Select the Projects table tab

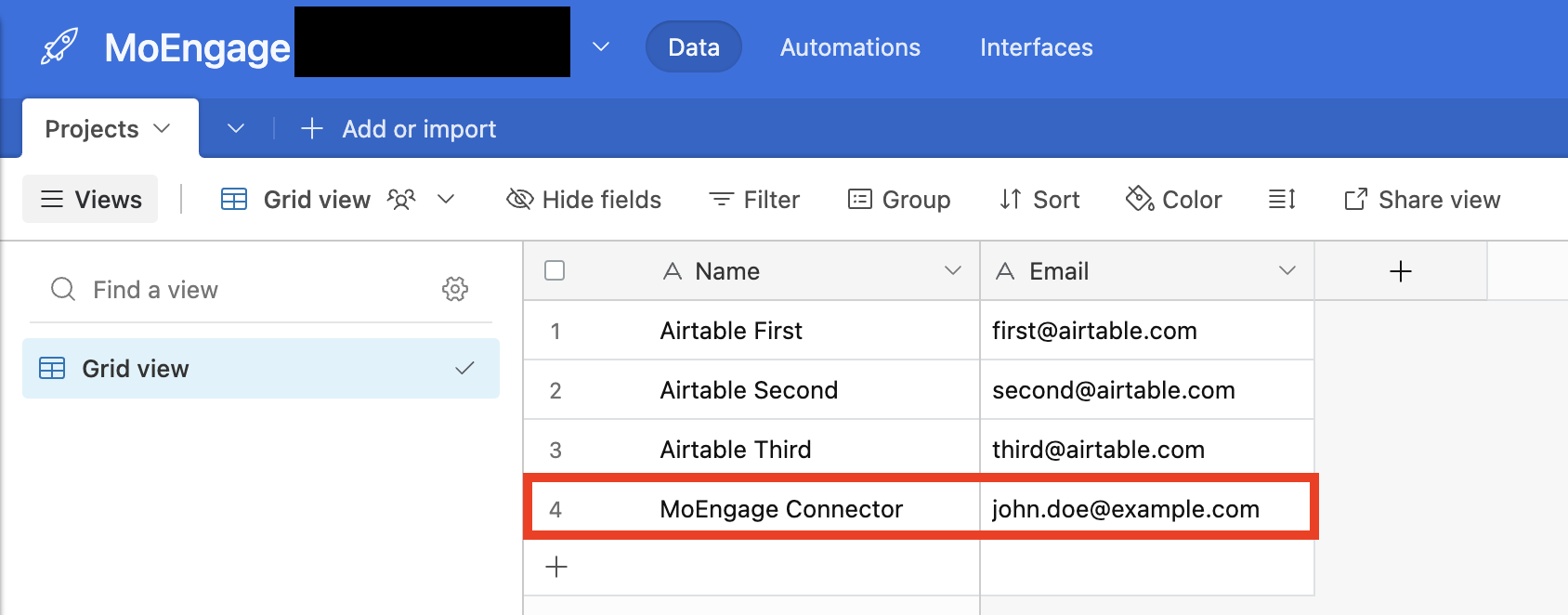(111, 128)
